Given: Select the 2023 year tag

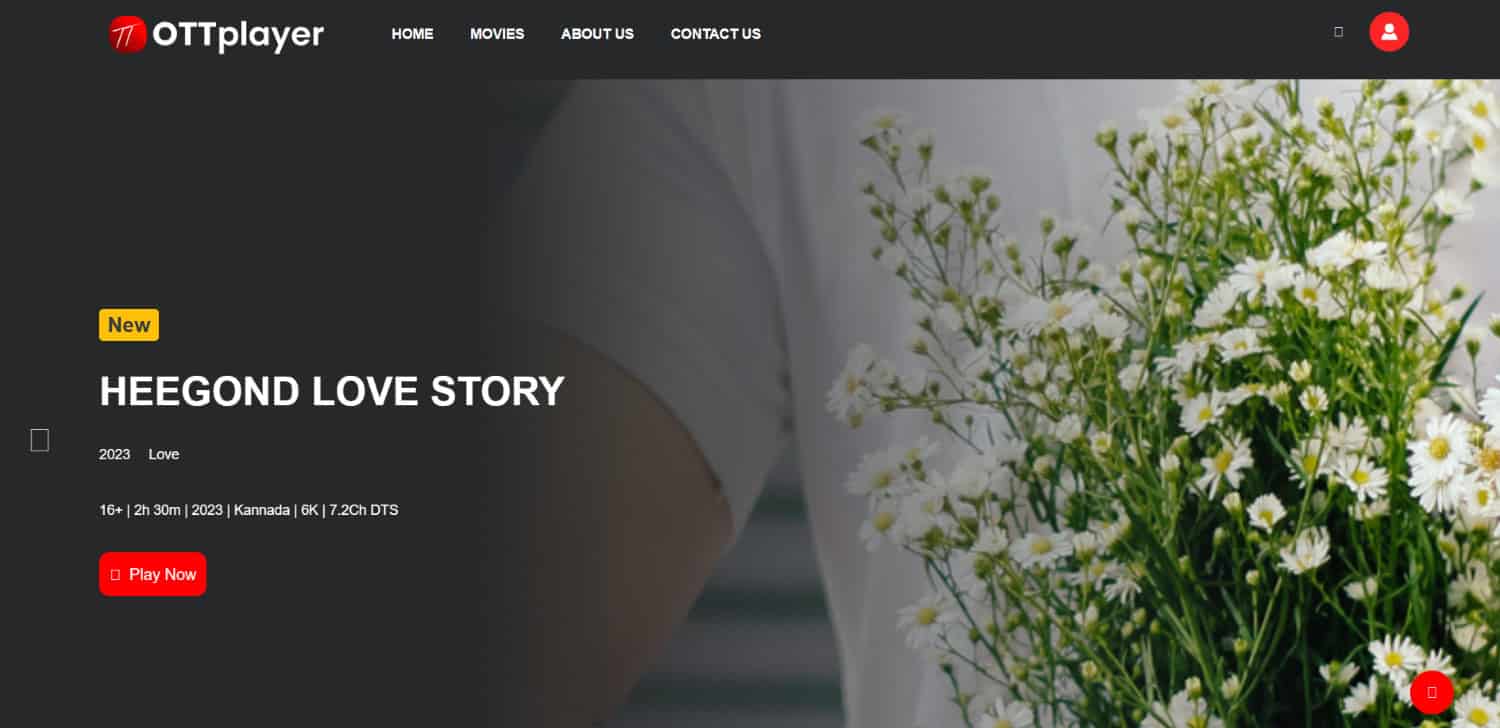Looking at the screenshot, I should (115, 454).
